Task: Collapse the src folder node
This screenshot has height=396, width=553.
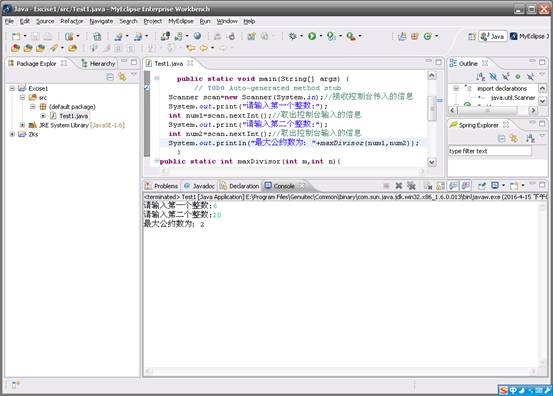Action: point(22,97)
